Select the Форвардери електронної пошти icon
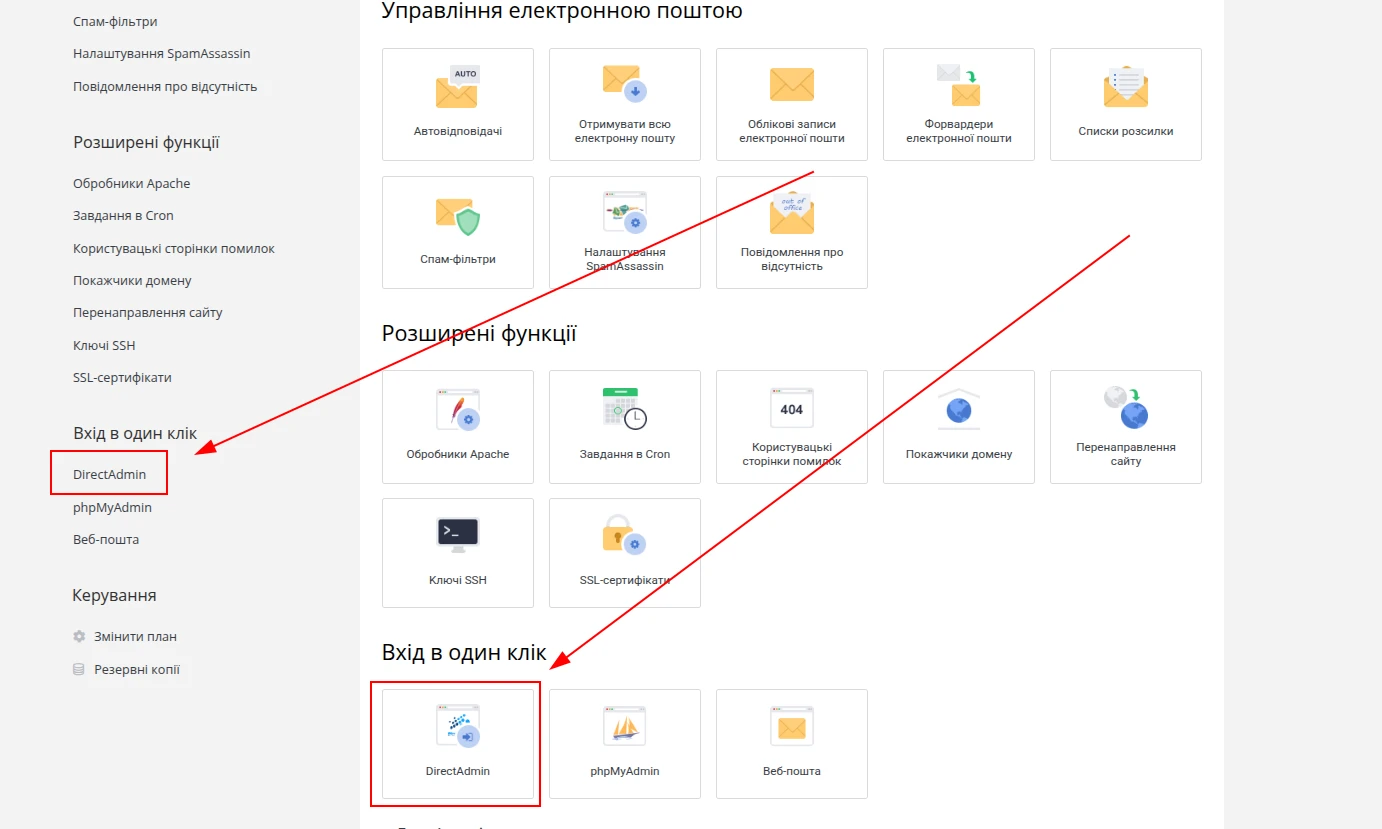The width and height of the screenshot is (1382, 829). [959, 85]
